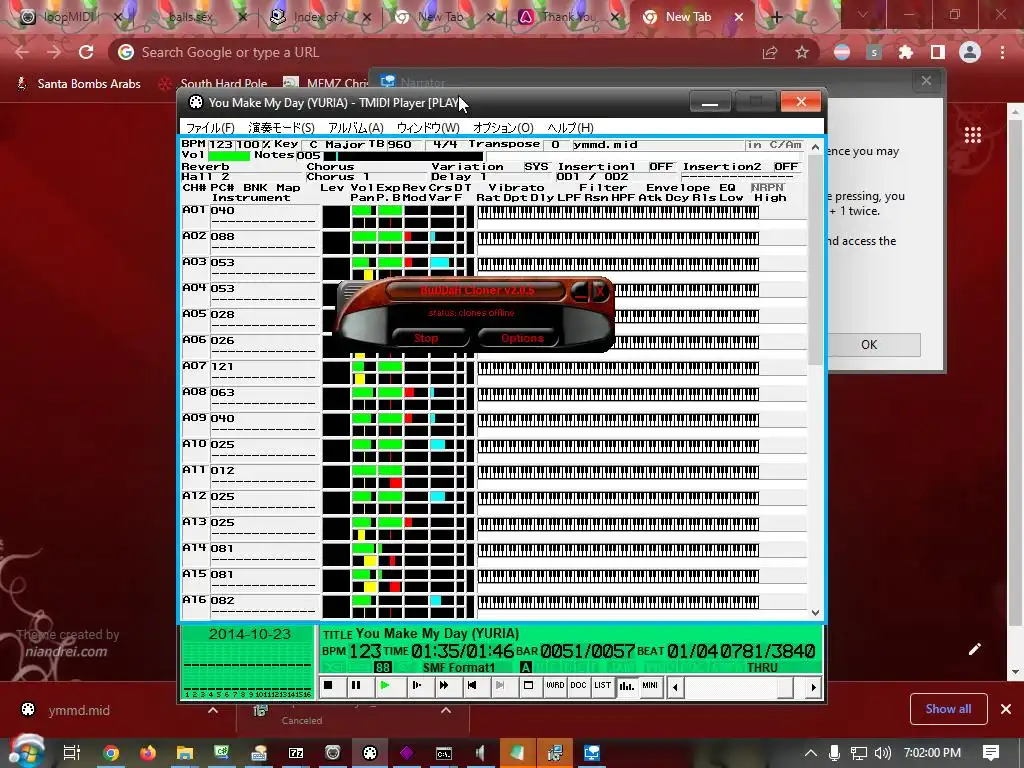
Task: Open the オプション(O) menu
Action: 503,128
